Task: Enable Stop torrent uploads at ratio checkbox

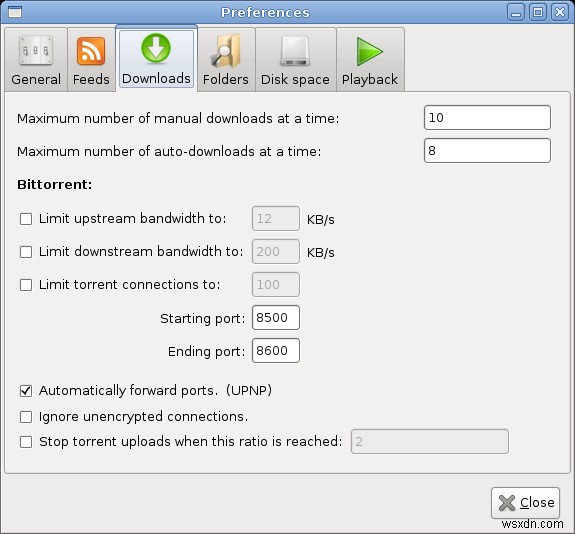Action: click(x=26, y=442)
